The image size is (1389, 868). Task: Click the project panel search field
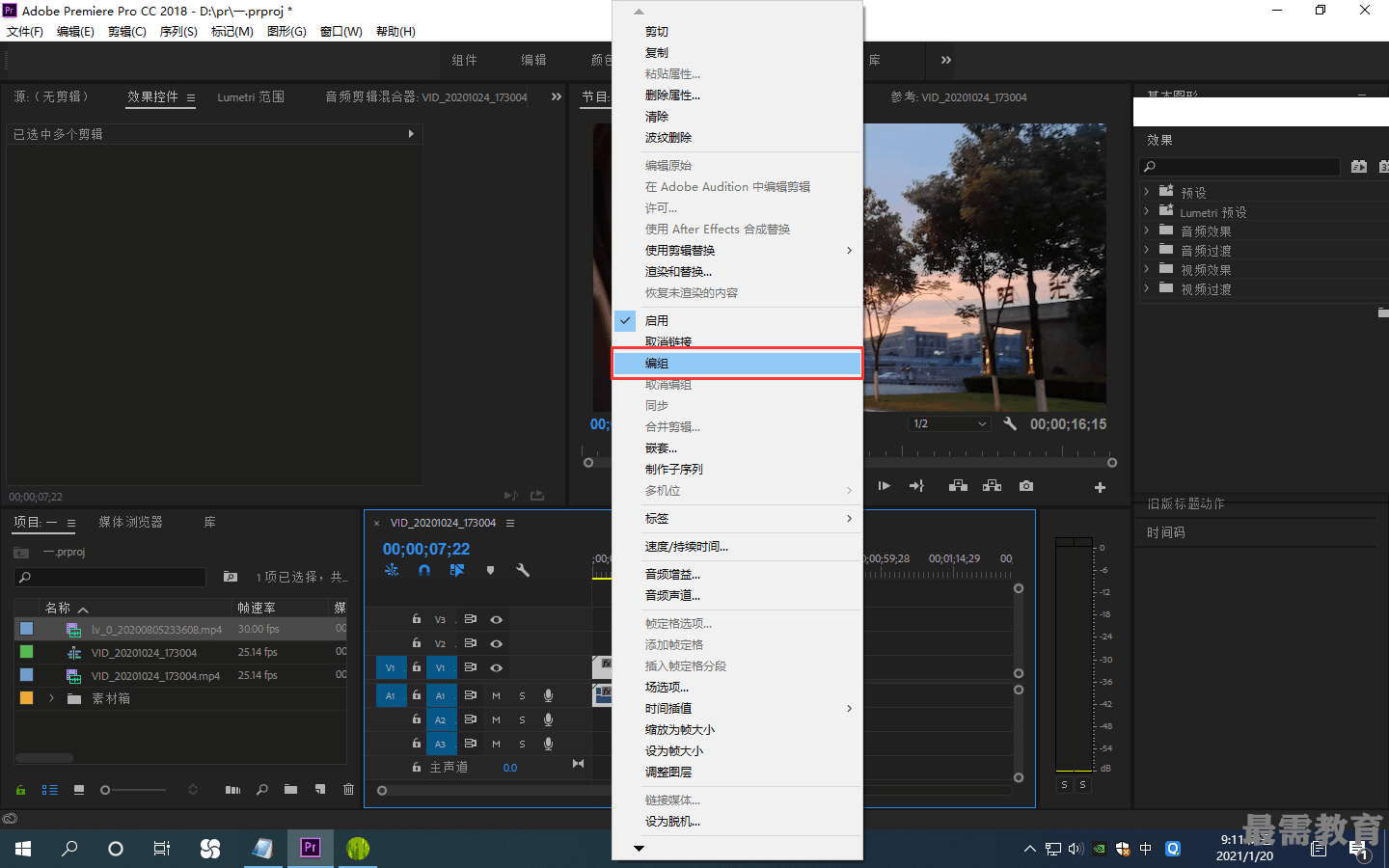(111, 577)
